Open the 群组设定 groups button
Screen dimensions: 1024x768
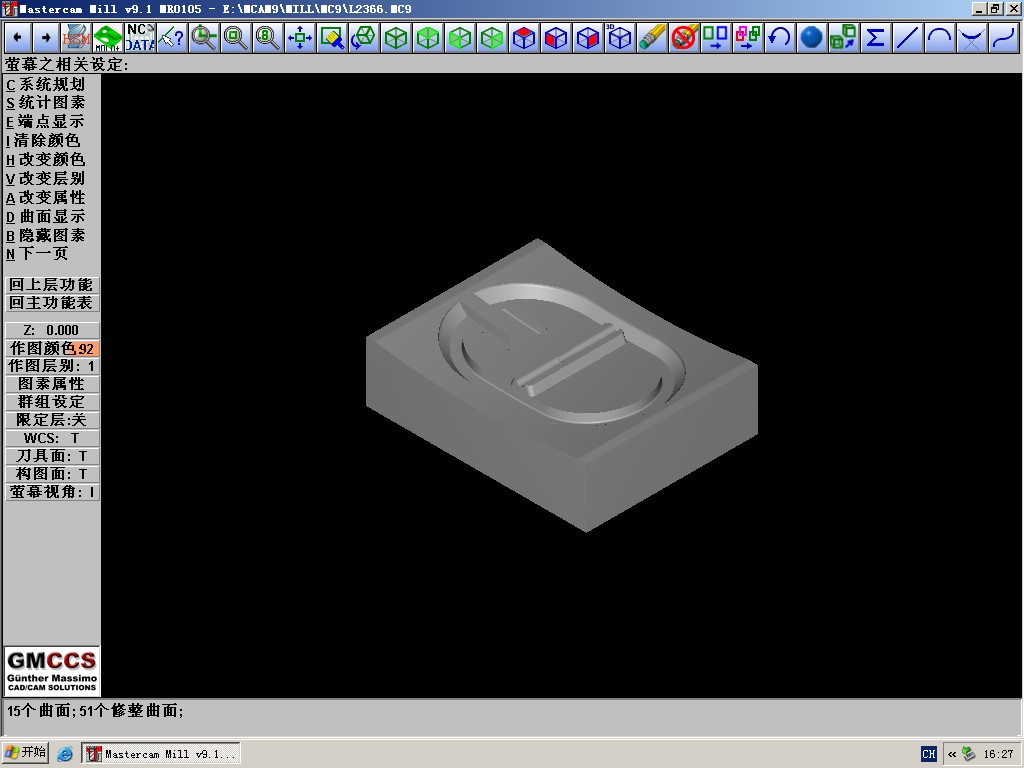52,402
